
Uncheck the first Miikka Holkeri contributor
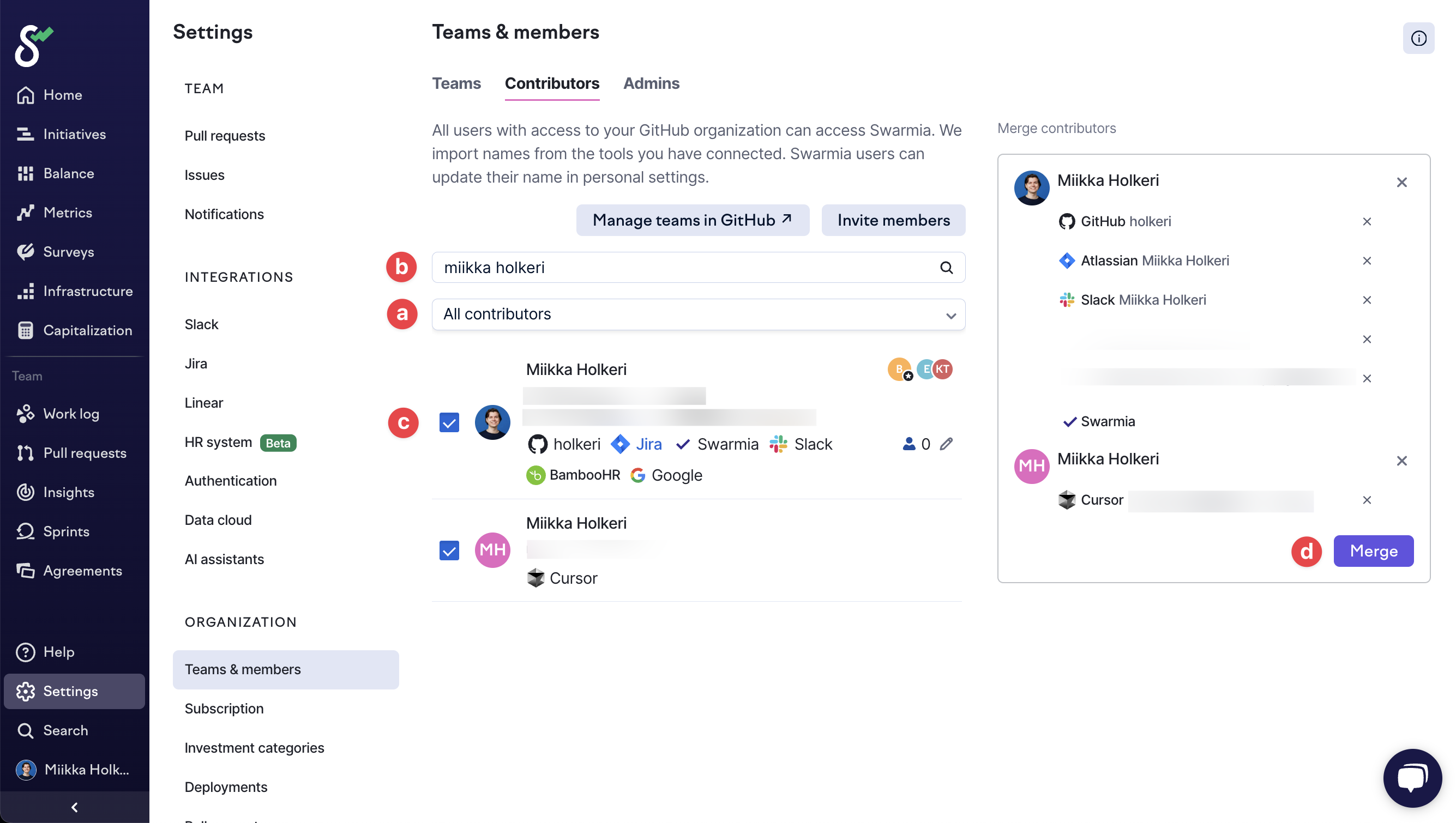pos(449,422)
